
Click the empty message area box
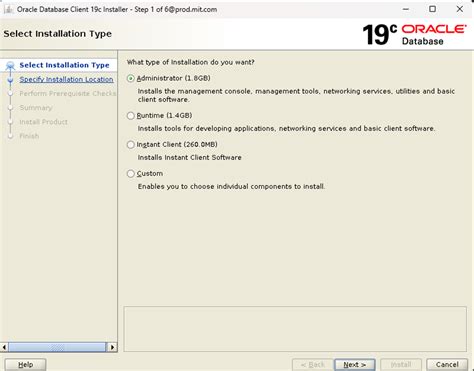coord(295,329)
